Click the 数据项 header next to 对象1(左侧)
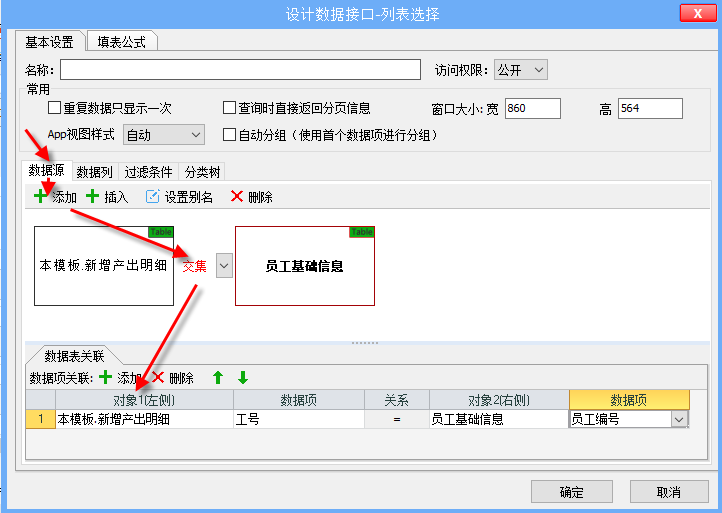The width and height of the screenshot is (722, 513). 299,400
